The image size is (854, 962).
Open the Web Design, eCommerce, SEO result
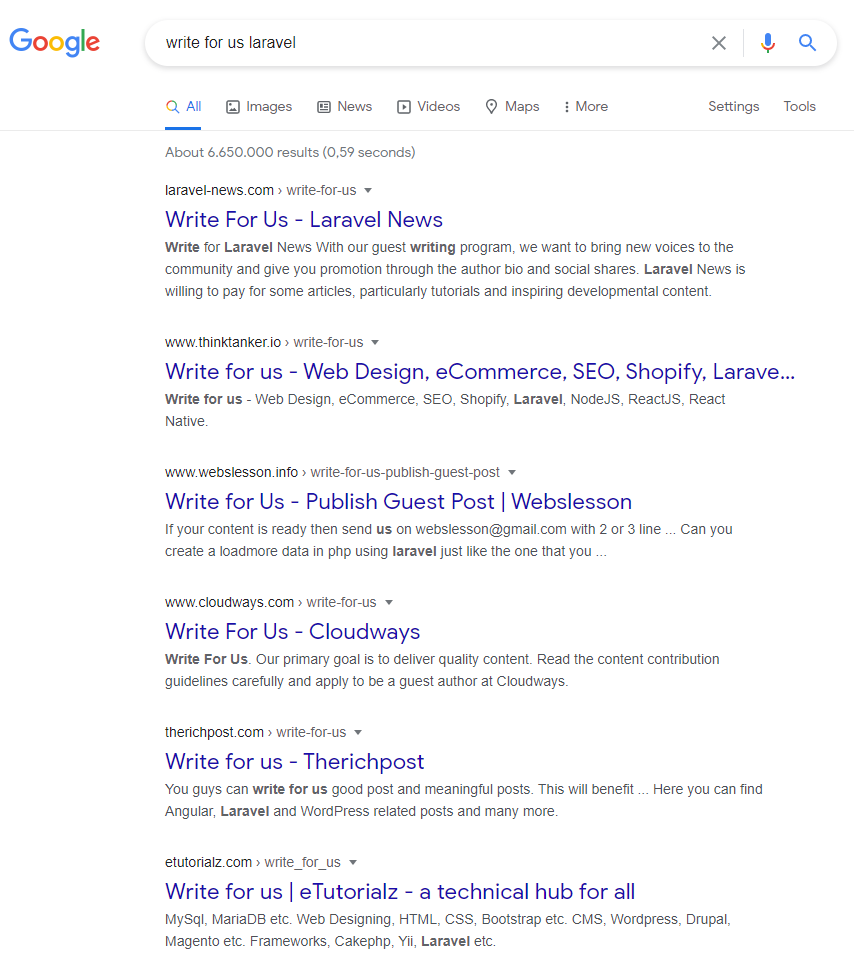pos(480,372)
